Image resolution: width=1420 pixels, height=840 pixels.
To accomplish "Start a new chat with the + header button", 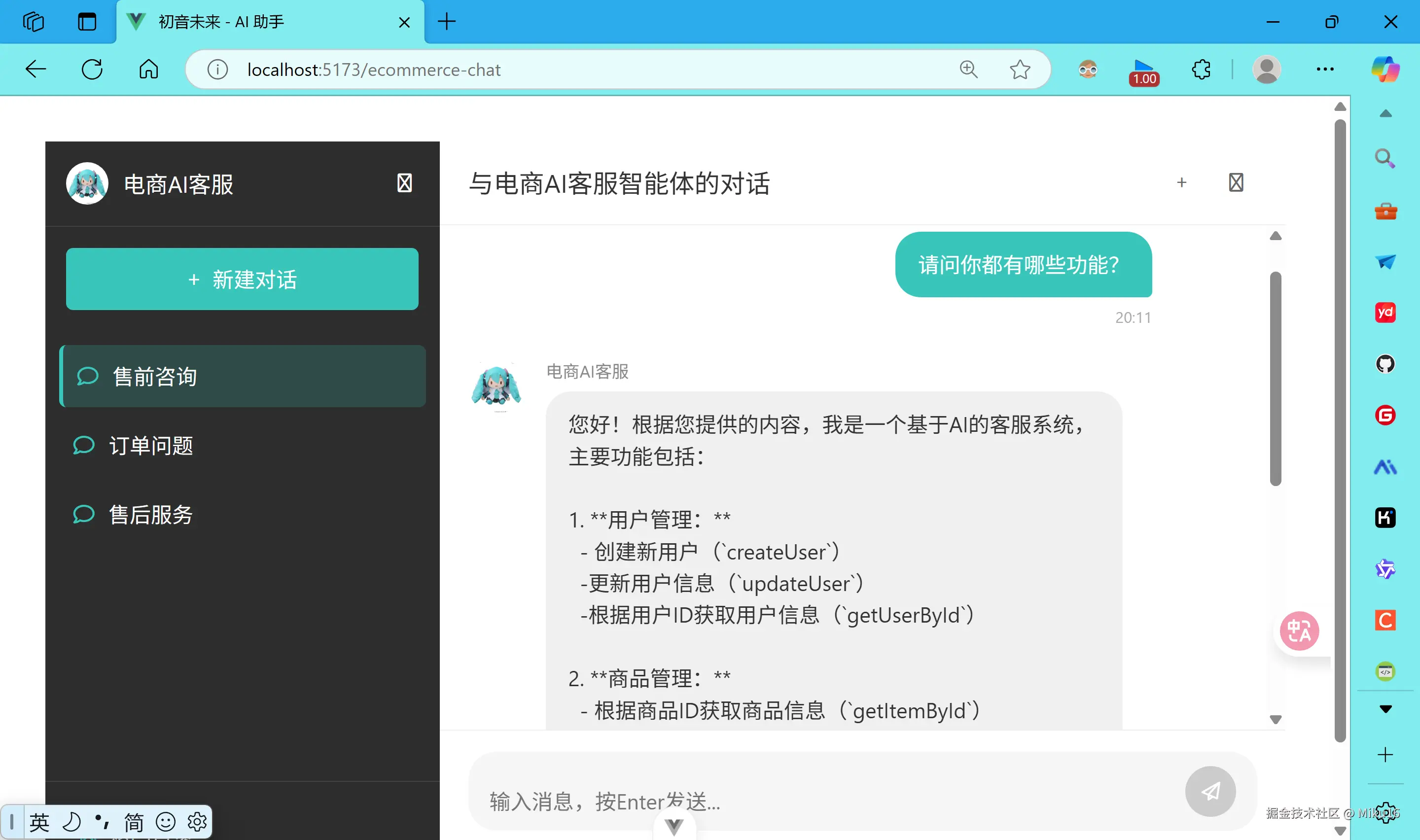I will (x=1182, y=182).
